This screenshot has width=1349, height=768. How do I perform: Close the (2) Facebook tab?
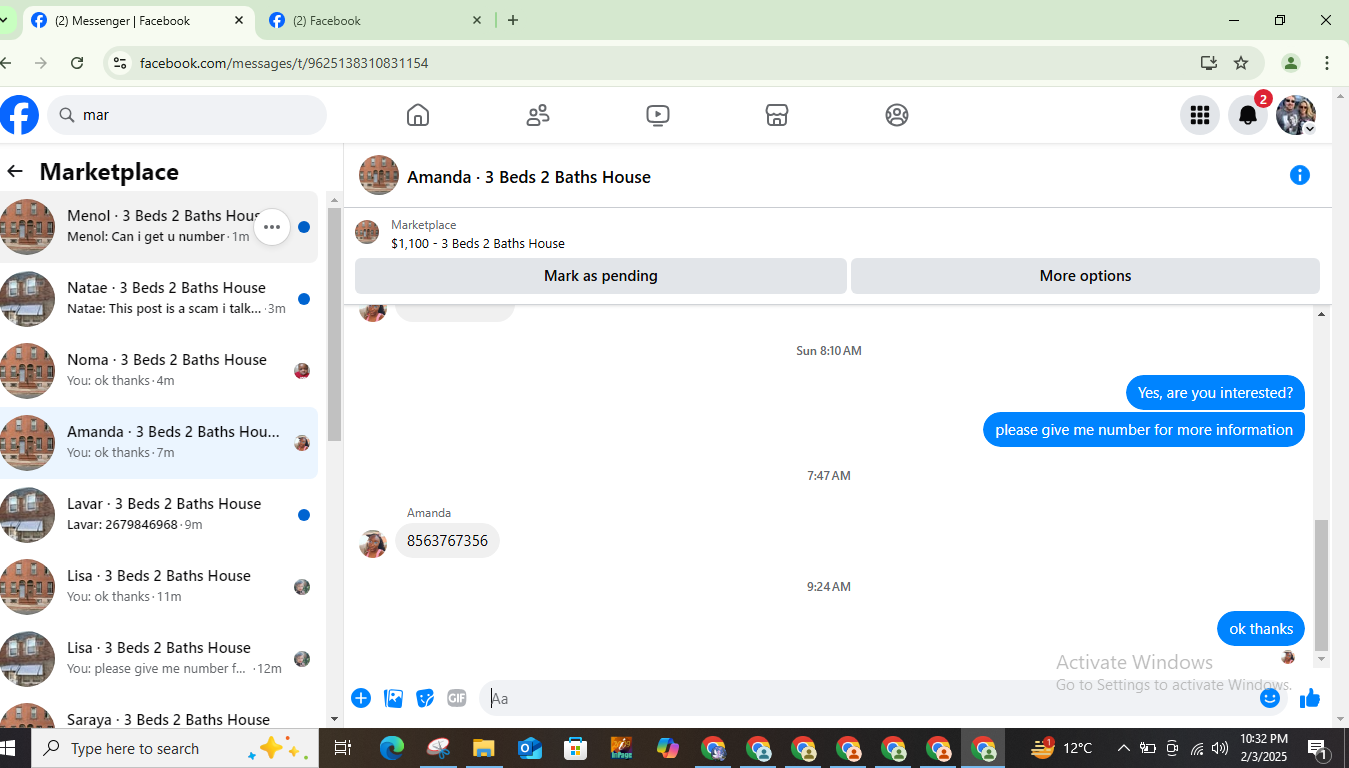(477, 20)
